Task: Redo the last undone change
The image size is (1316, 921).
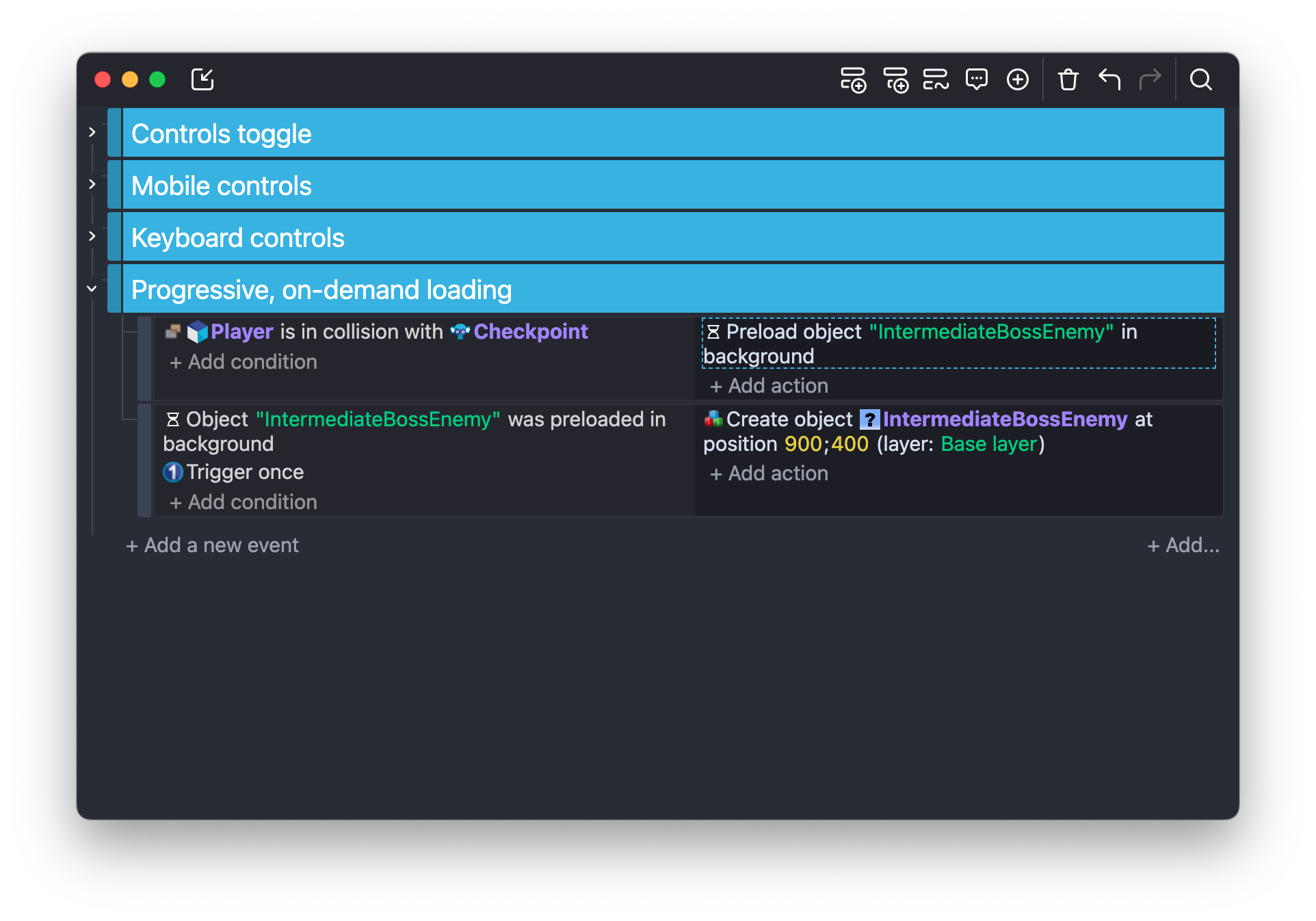Action: (1150, 79)
